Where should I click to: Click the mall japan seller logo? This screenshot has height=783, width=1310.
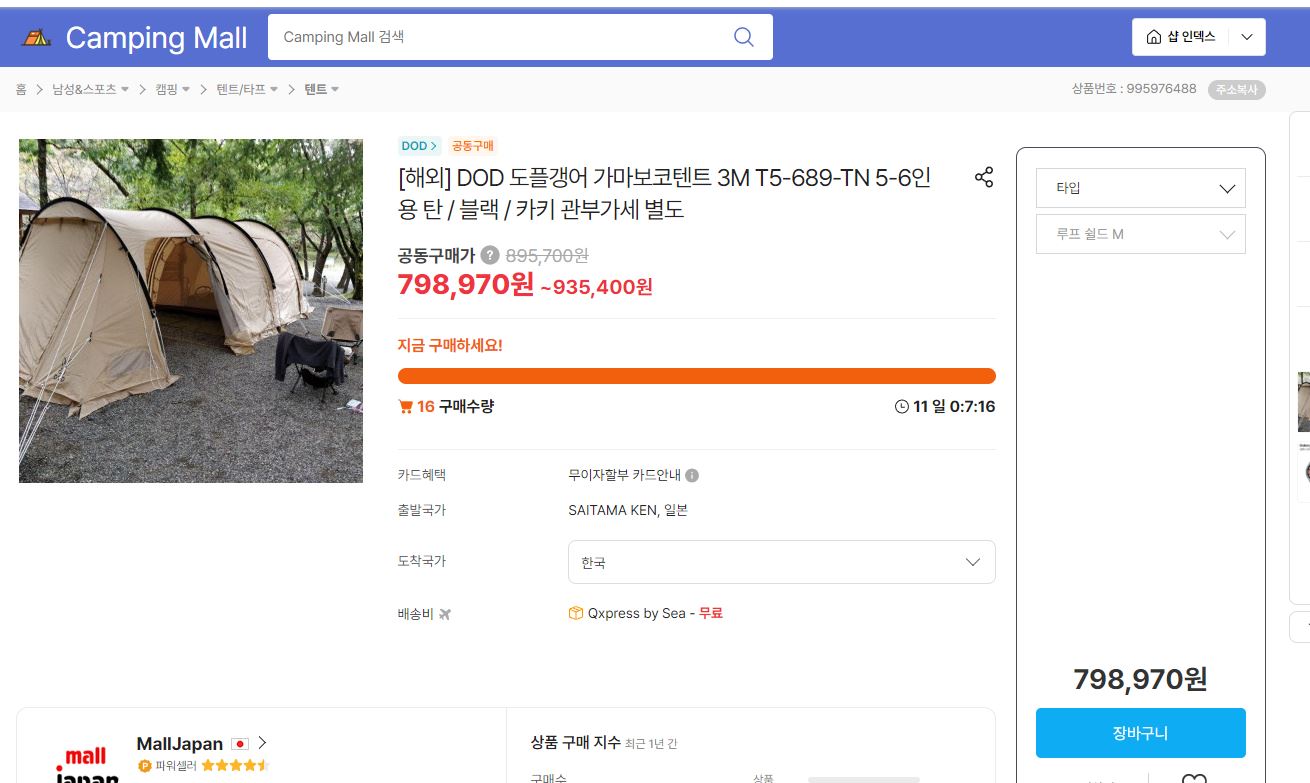pos(86,765)
